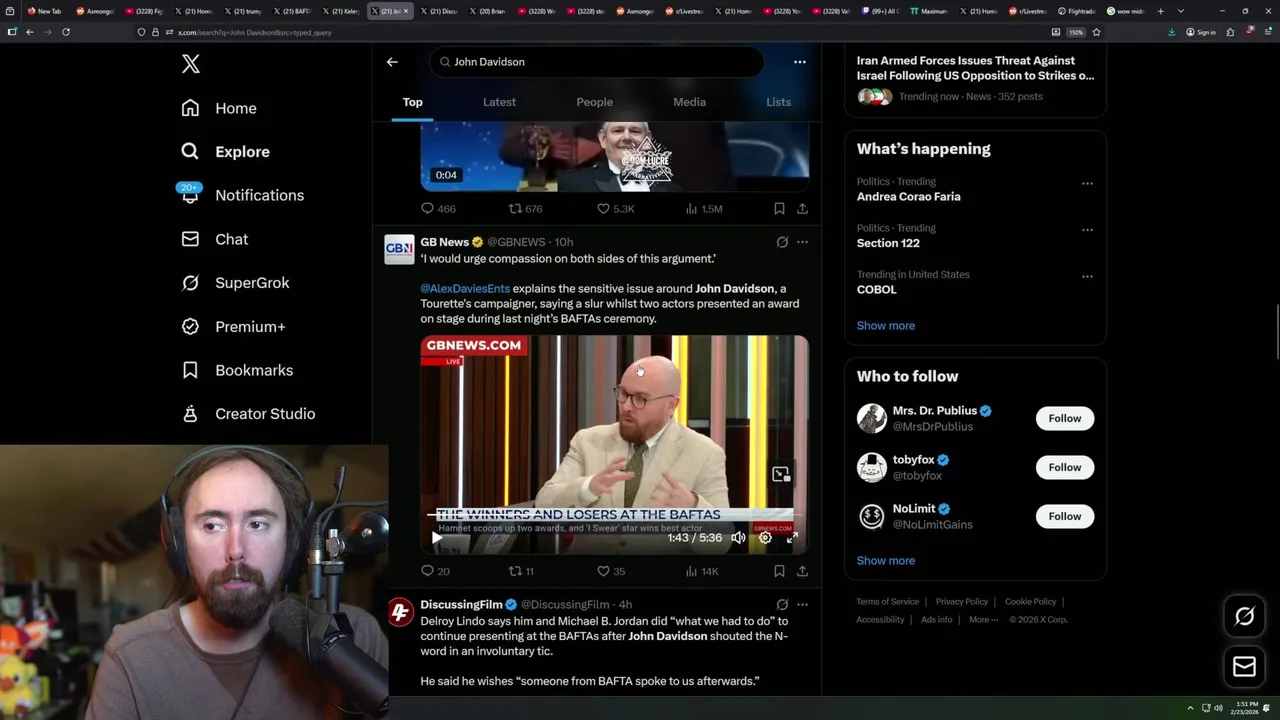Screen dimensions: 1280x720
Task: Like GB News post with 35 likes
Action: (611, 571)
